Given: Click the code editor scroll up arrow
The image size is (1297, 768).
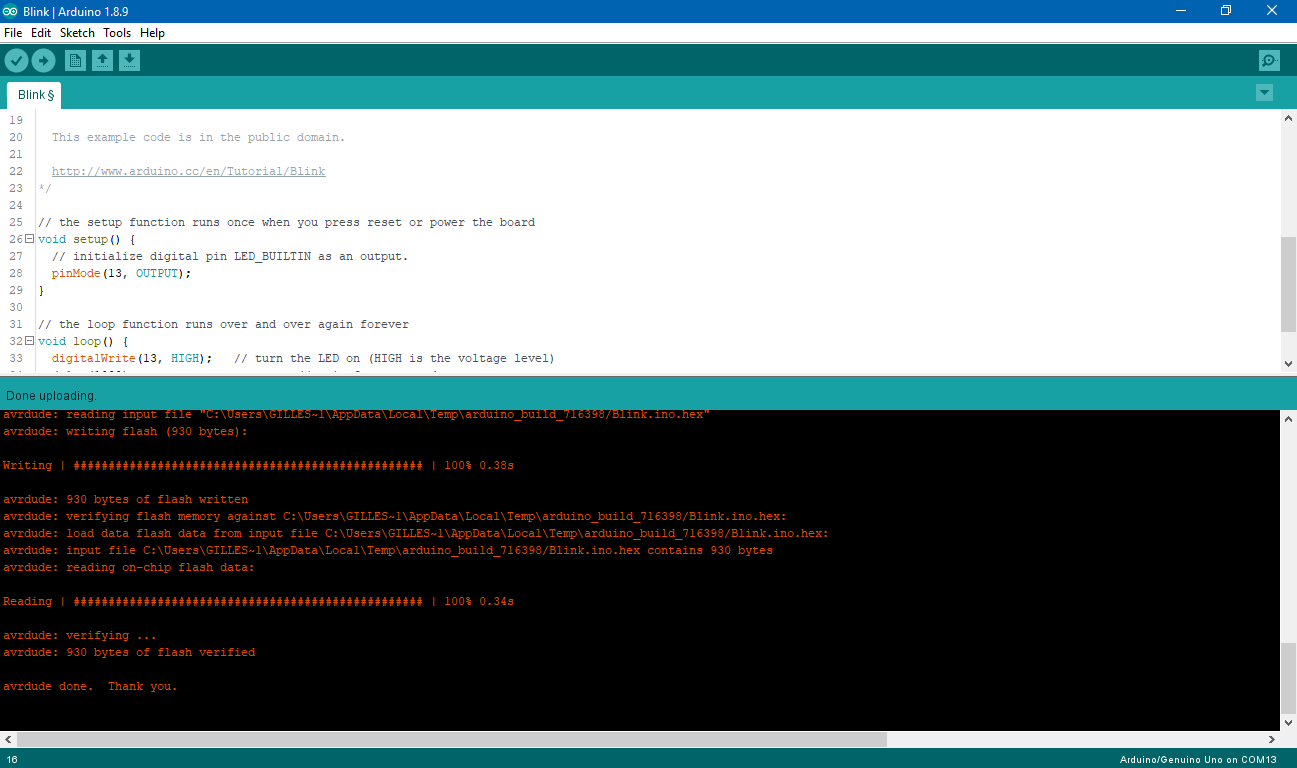Looking at the screenshot, I should [x=1288, y=118].
